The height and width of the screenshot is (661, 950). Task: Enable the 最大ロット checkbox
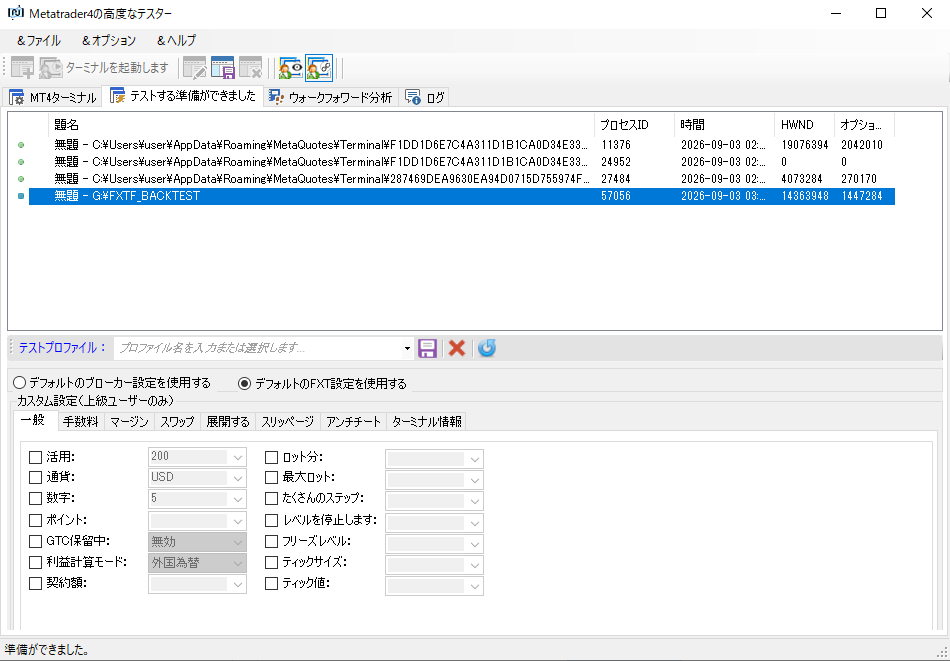271,478
